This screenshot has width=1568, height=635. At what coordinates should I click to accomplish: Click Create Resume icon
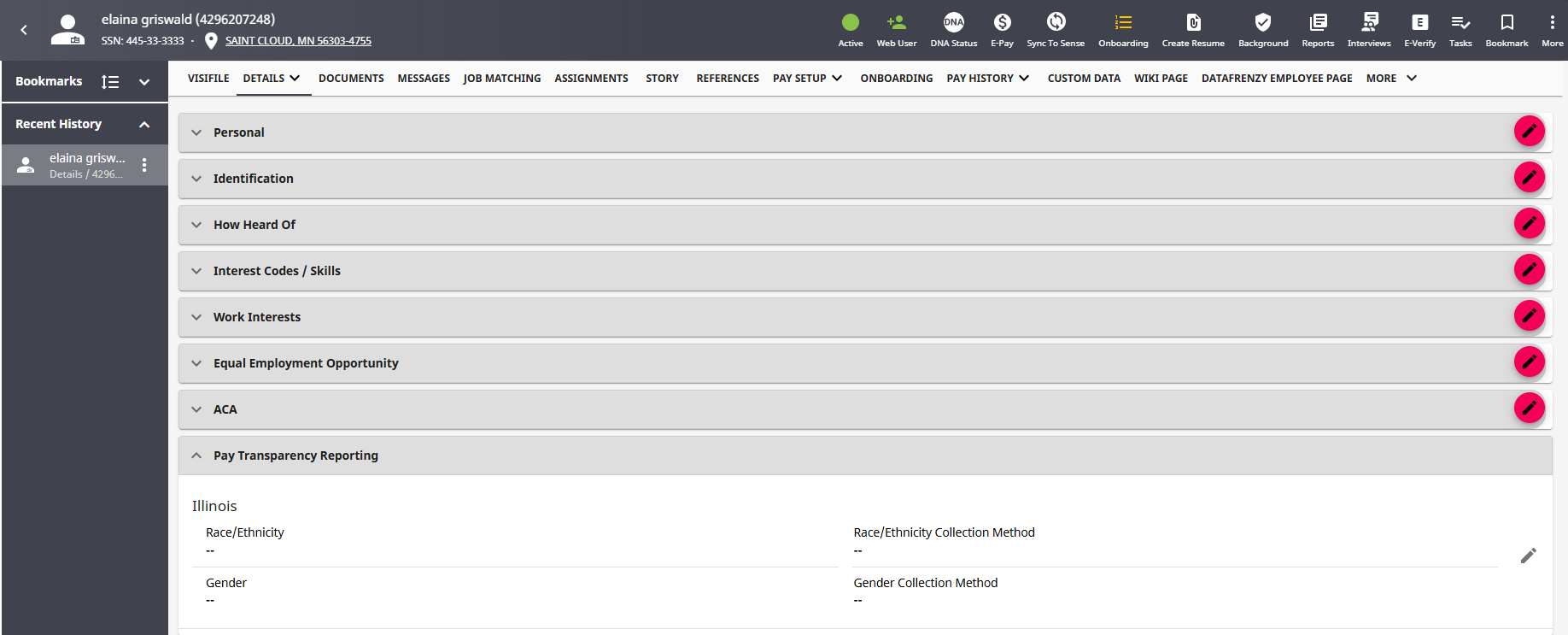1193,22
